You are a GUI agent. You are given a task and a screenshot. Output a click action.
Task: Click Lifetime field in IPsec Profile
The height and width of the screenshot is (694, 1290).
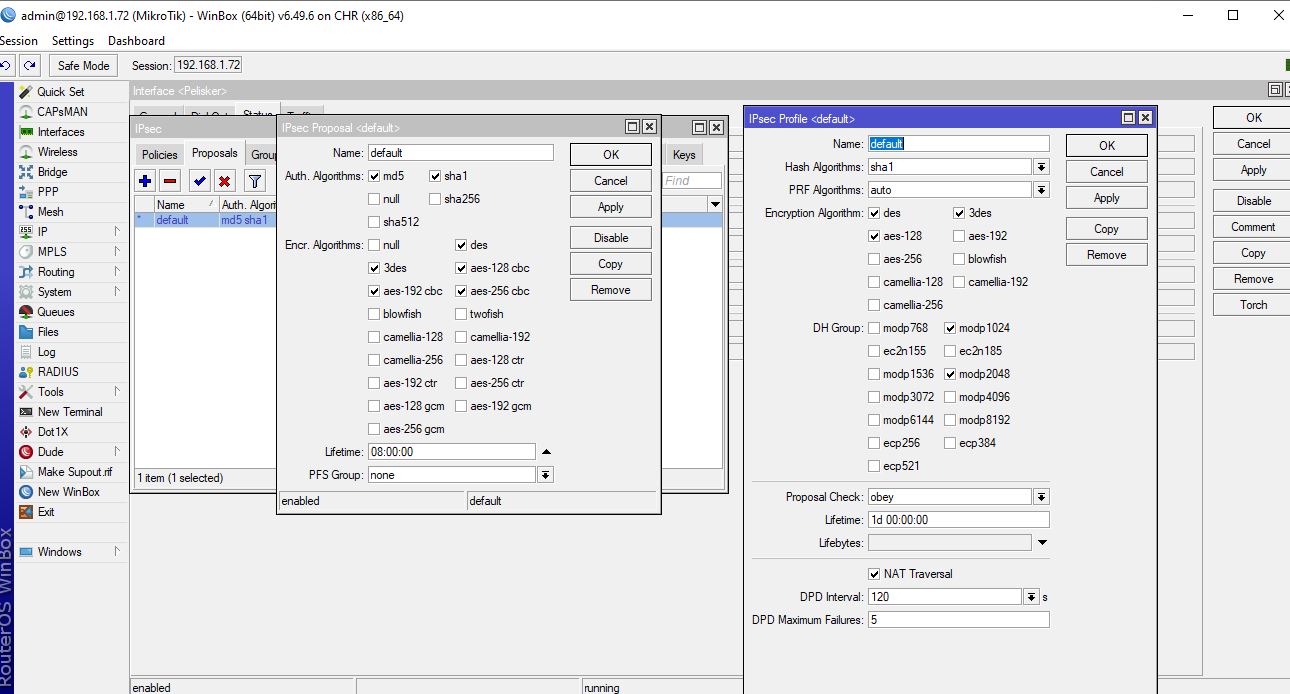pyautogui.click(x=959, y=520)
